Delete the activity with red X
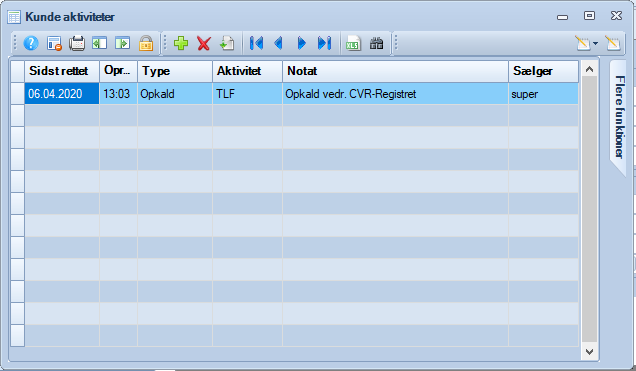 tap(204, 43)
